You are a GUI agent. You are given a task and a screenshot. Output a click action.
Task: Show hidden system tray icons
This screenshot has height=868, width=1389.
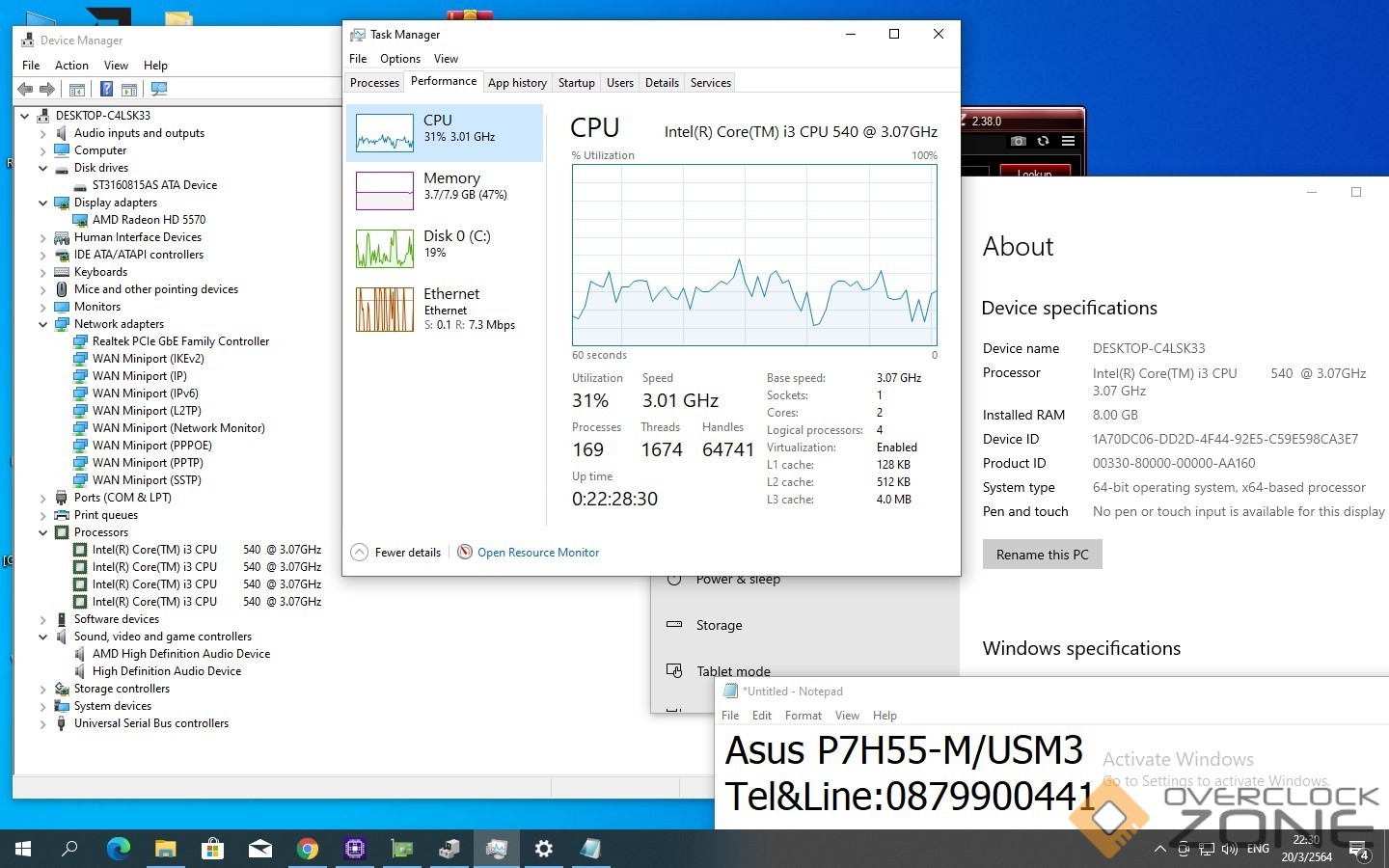[1159, 849]
